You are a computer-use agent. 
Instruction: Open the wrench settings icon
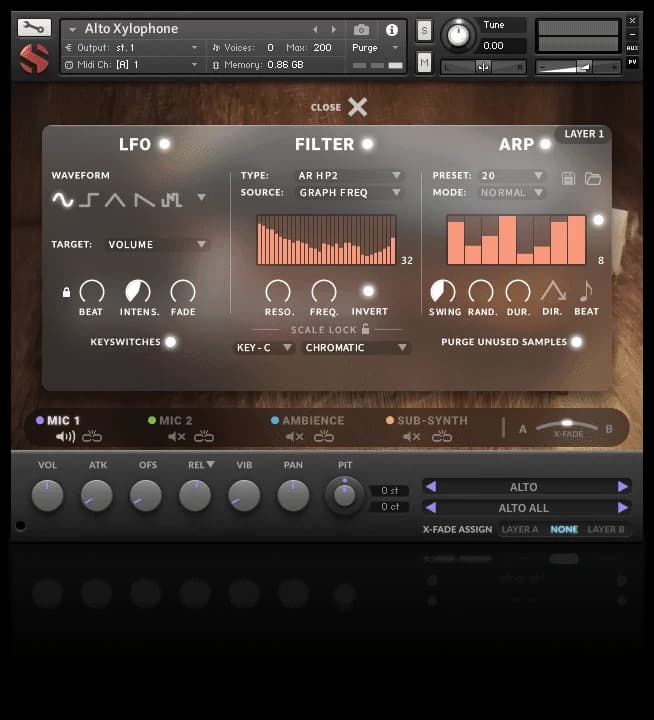pos(34,28)
